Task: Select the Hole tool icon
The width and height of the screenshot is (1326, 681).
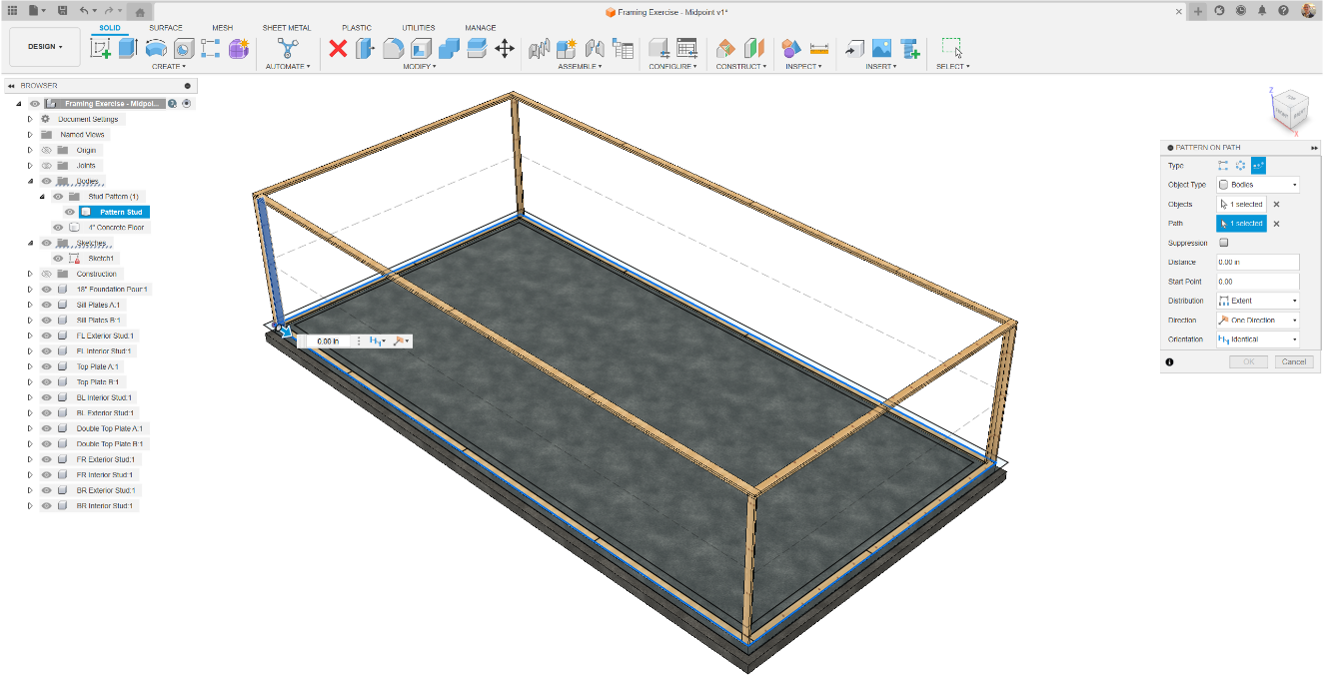Action: click(x=184, y=47)
